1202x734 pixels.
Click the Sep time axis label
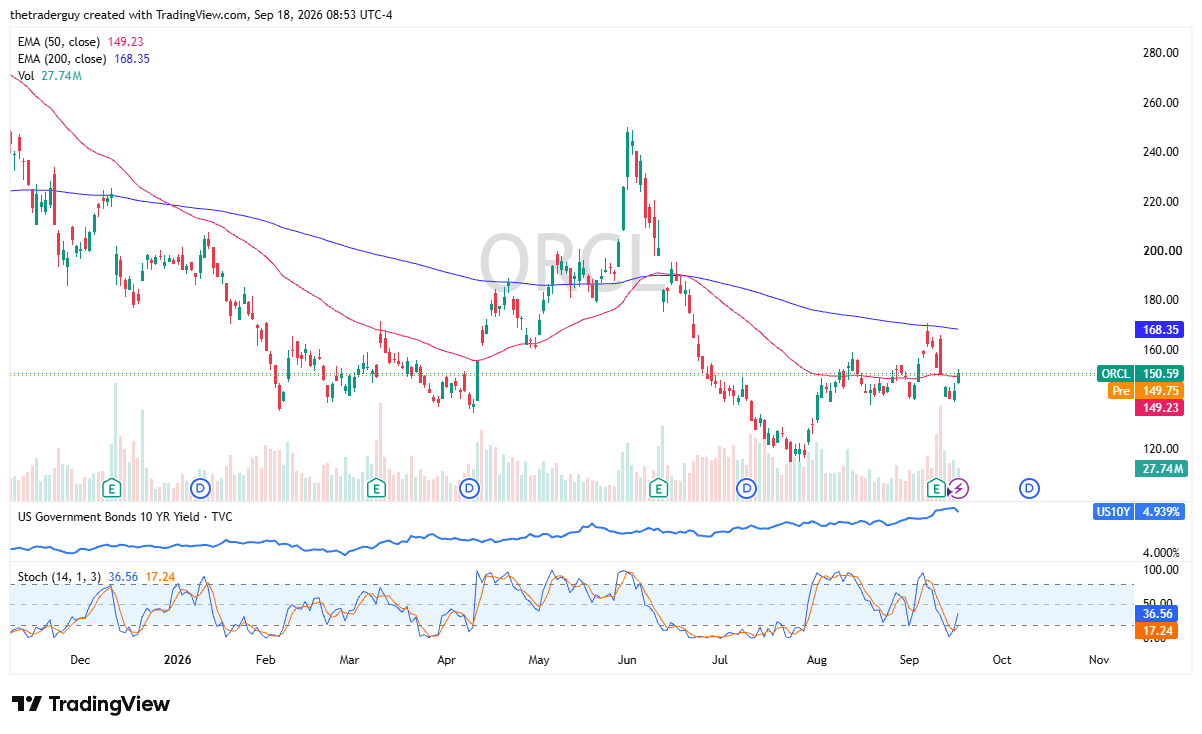(x=909, y=660)
